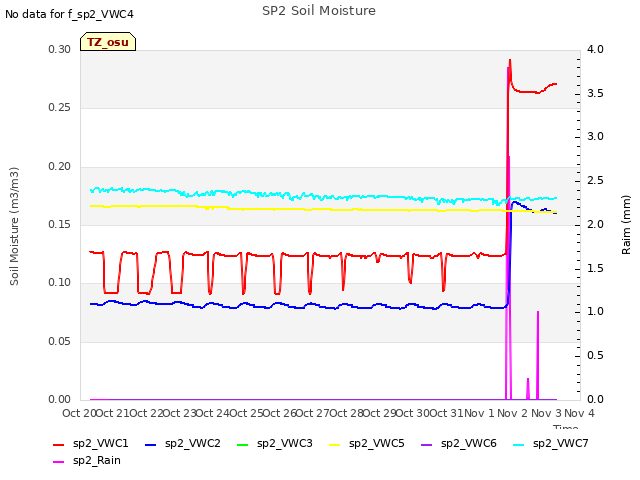Click the 3.0 right axis tick label
Screen dimensions: 640x480
pos(595,137)
